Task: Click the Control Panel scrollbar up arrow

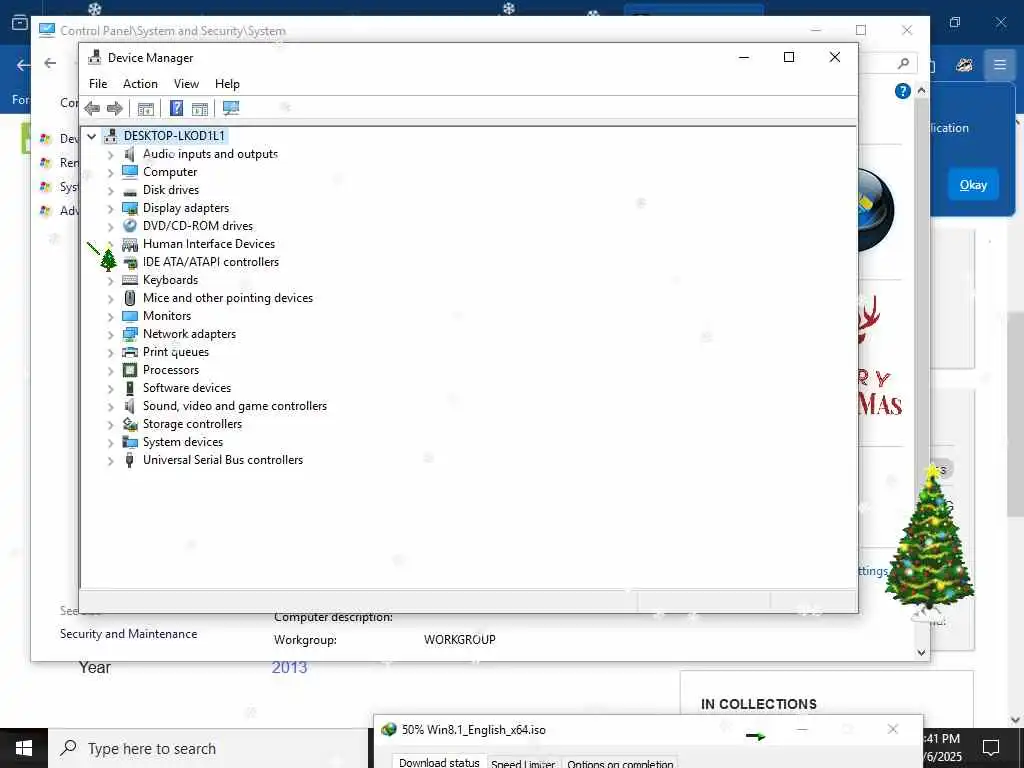Action: pos(921,91)
